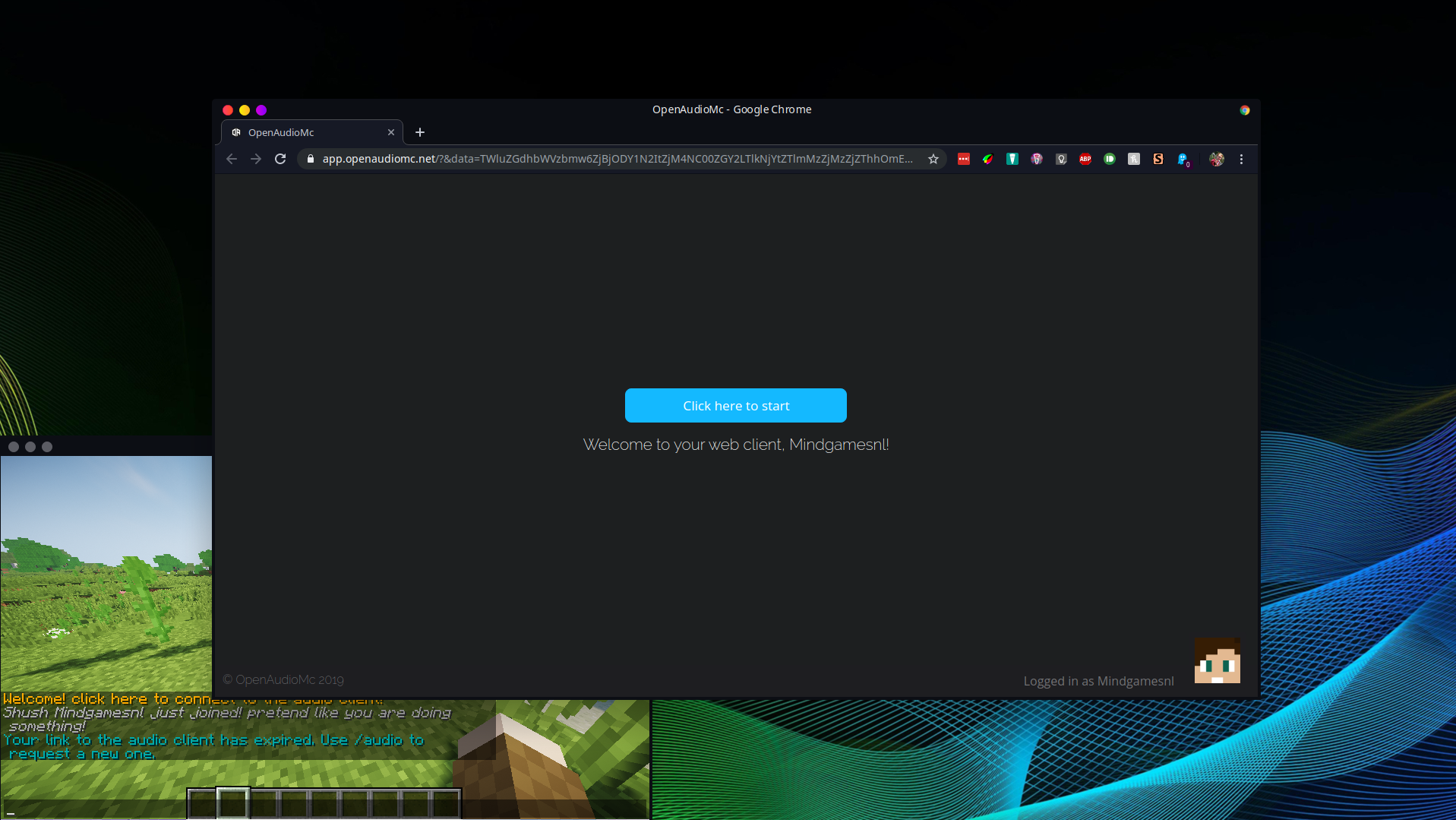1456x820 pixels.
Task: Open the Adblock Plus extension
Action: pos(1085,159)
